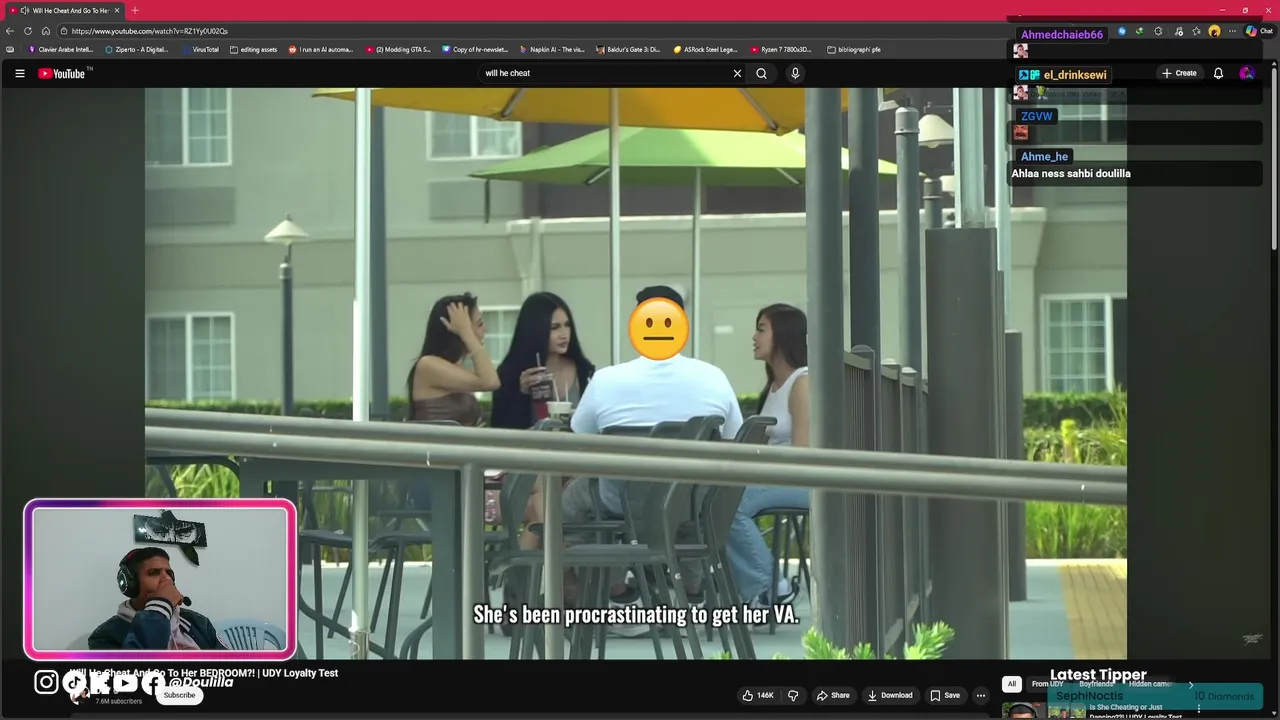
Task: Click the video player to pause
Action: [636, 373]
